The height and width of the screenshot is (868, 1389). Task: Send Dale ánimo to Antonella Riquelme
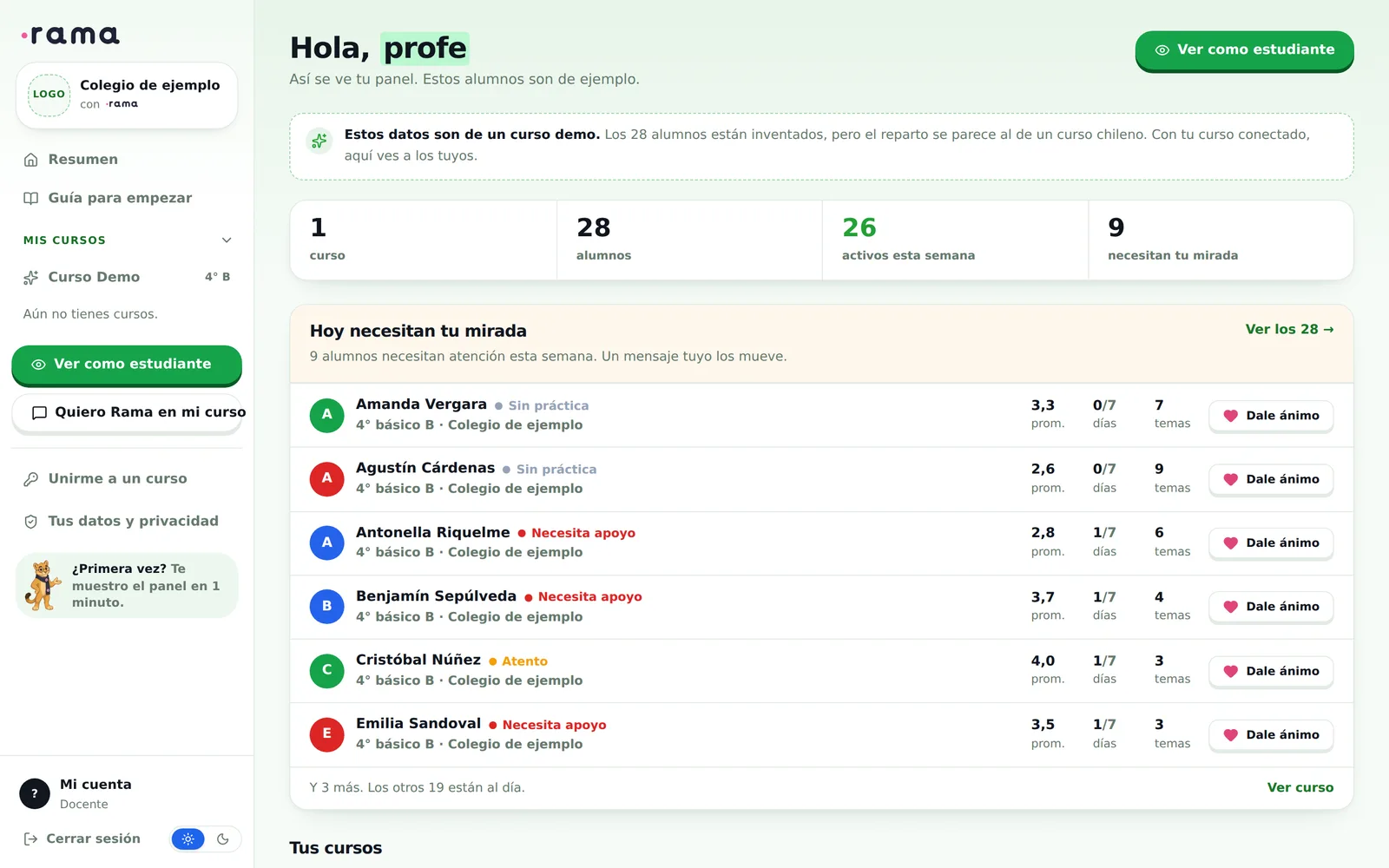(x=1271, y=543)
